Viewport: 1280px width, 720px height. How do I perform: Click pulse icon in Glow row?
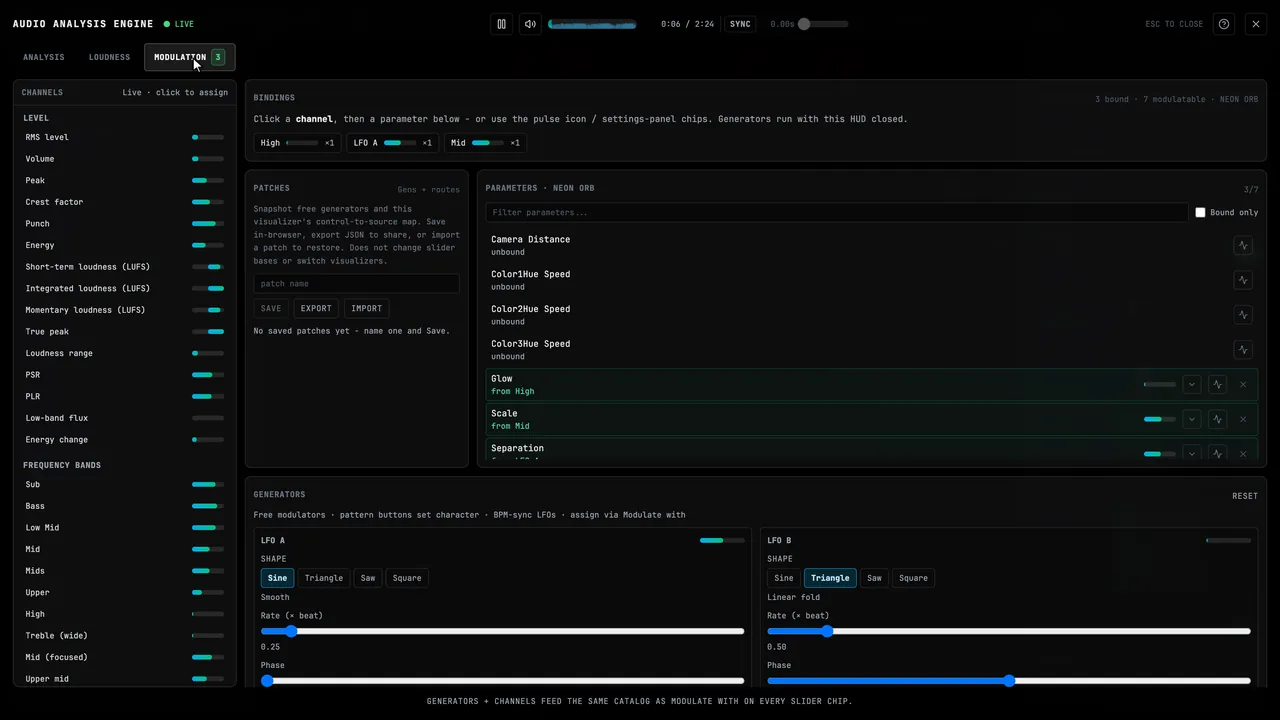click(x=1217, y=384)
